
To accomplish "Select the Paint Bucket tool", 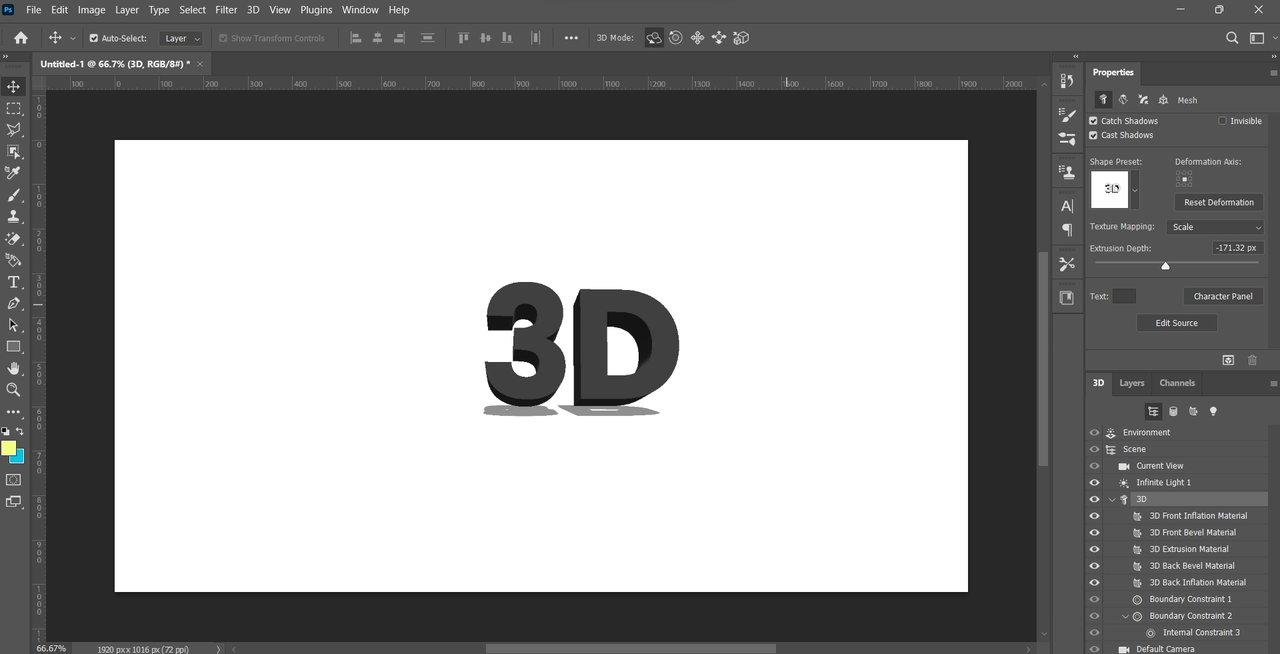I will (x=14, y=260).
